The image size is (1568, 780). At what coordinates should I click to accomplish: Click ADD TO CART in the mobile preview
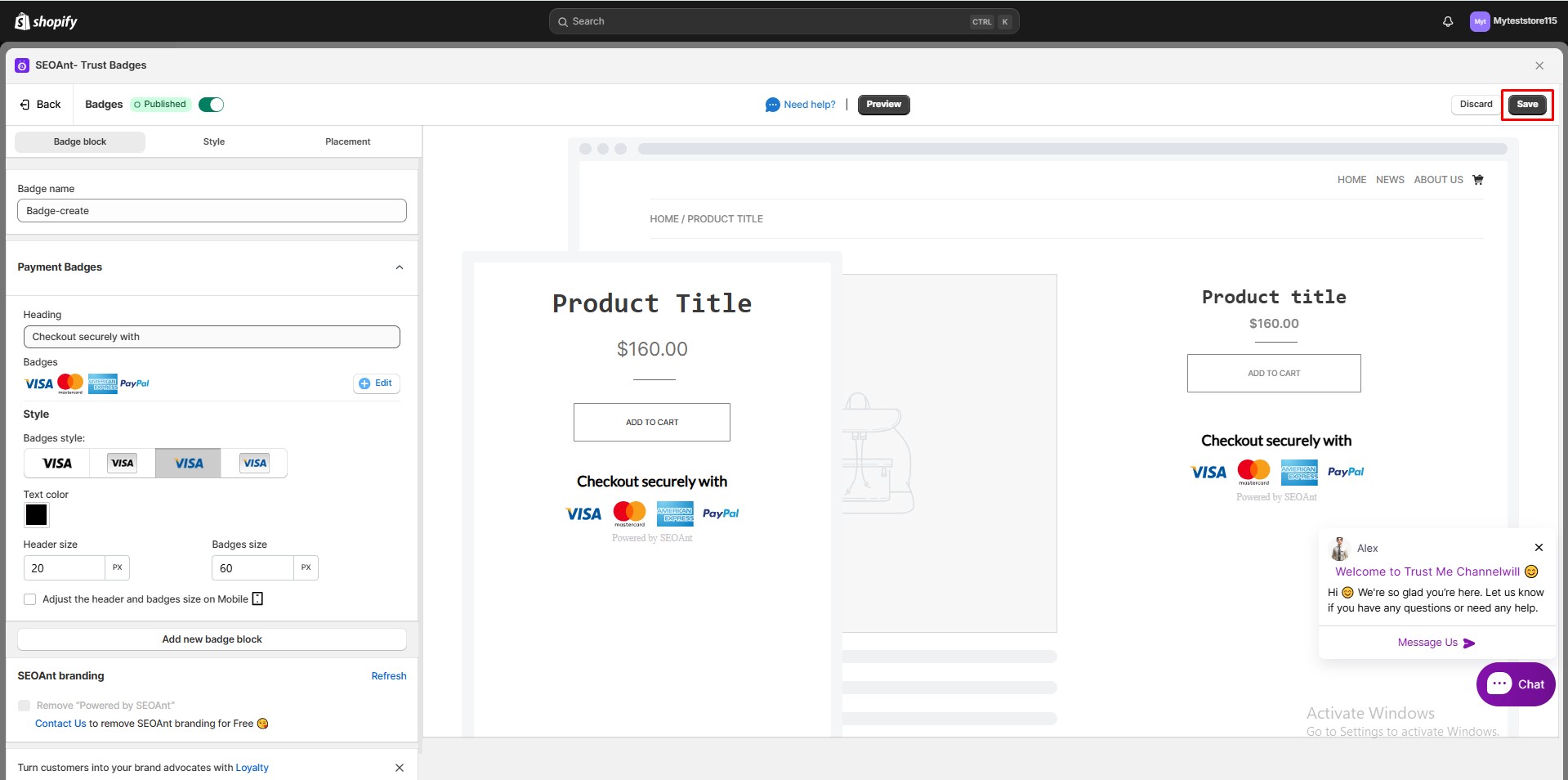click(x=652, y=423)
